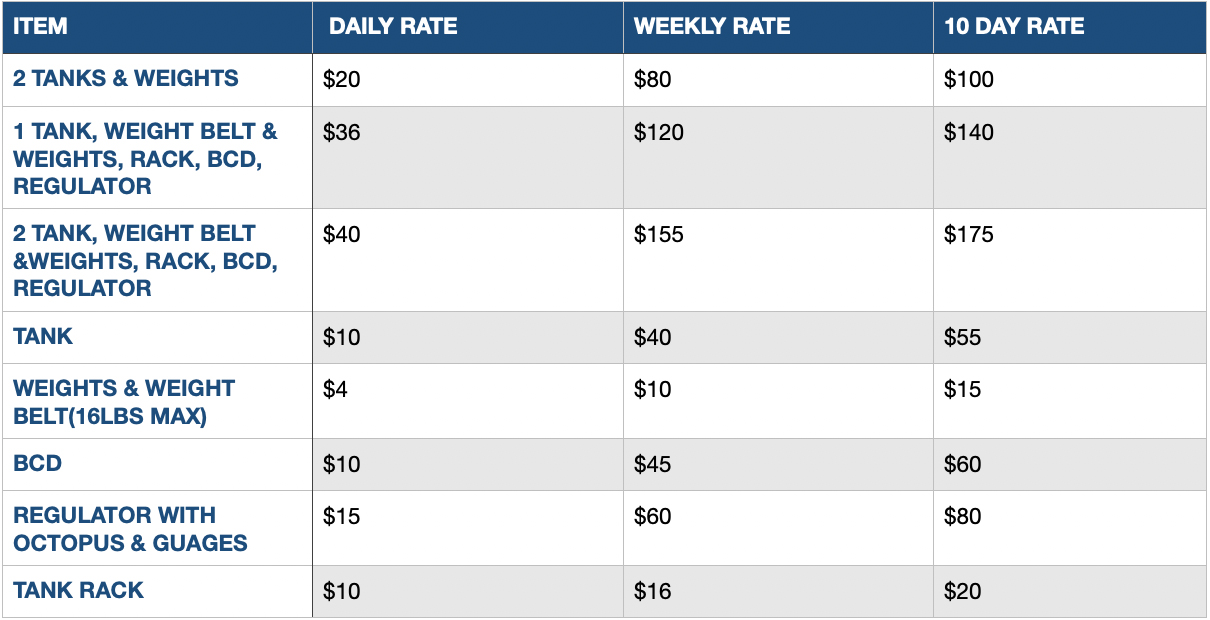
Task: Select the TANK RACK item cell
Action: click(x=78, y=590)
